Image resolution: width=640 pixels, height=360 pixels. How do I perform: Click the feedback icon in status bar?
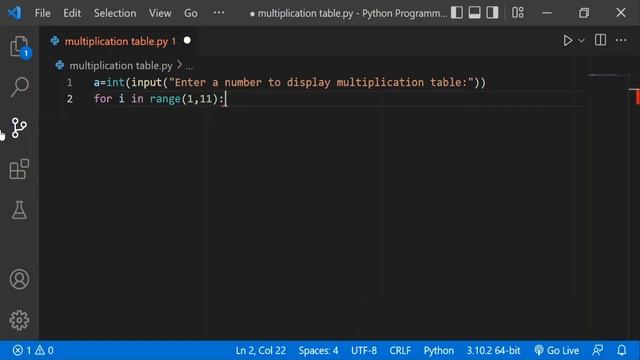pos(598,350)
